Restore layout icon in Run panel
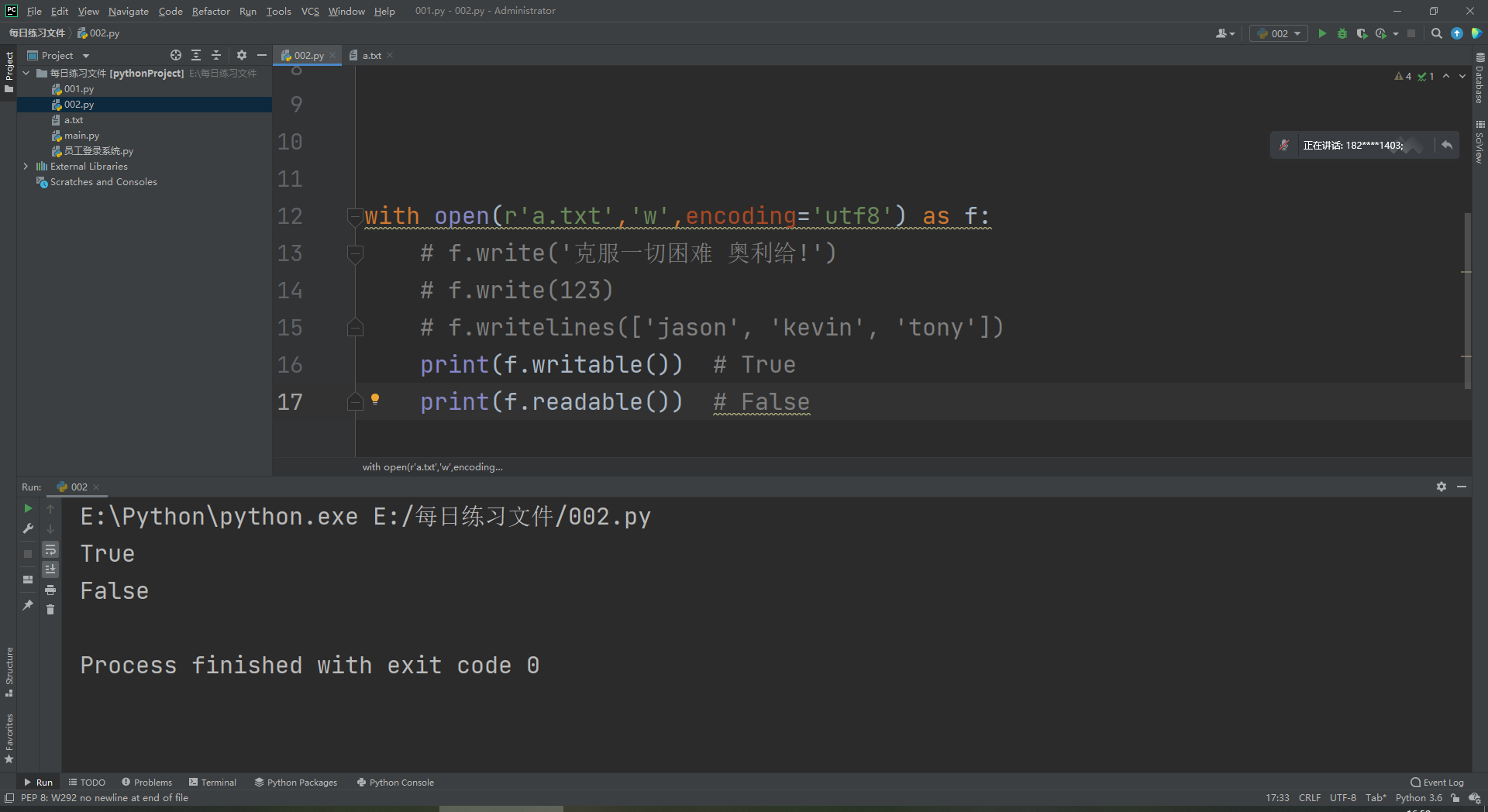1488x812 pixels. [x=28, y=579]
